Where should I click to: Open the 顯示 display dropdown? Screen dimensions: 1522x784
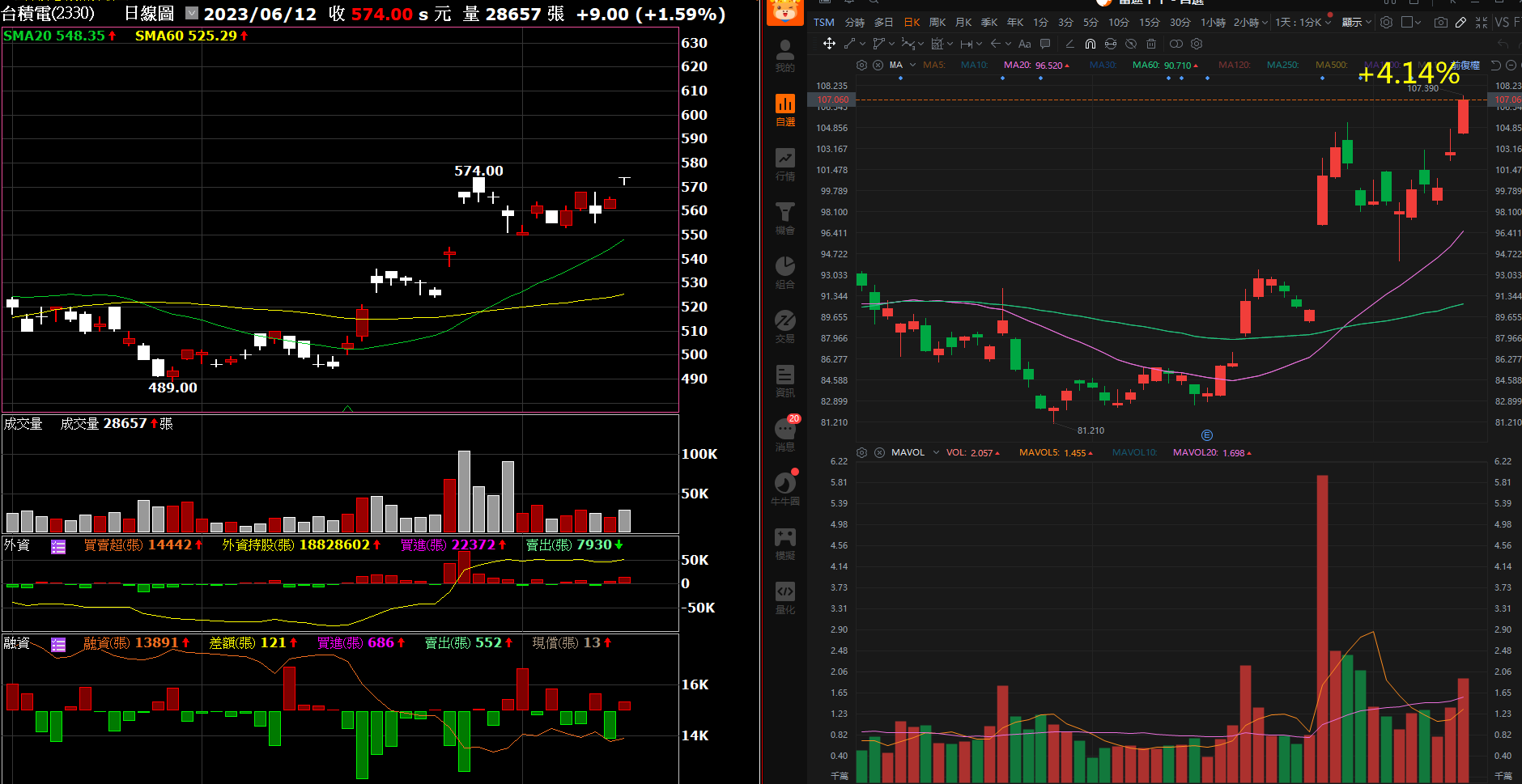pyautogui.click(x=1357, y=23)
